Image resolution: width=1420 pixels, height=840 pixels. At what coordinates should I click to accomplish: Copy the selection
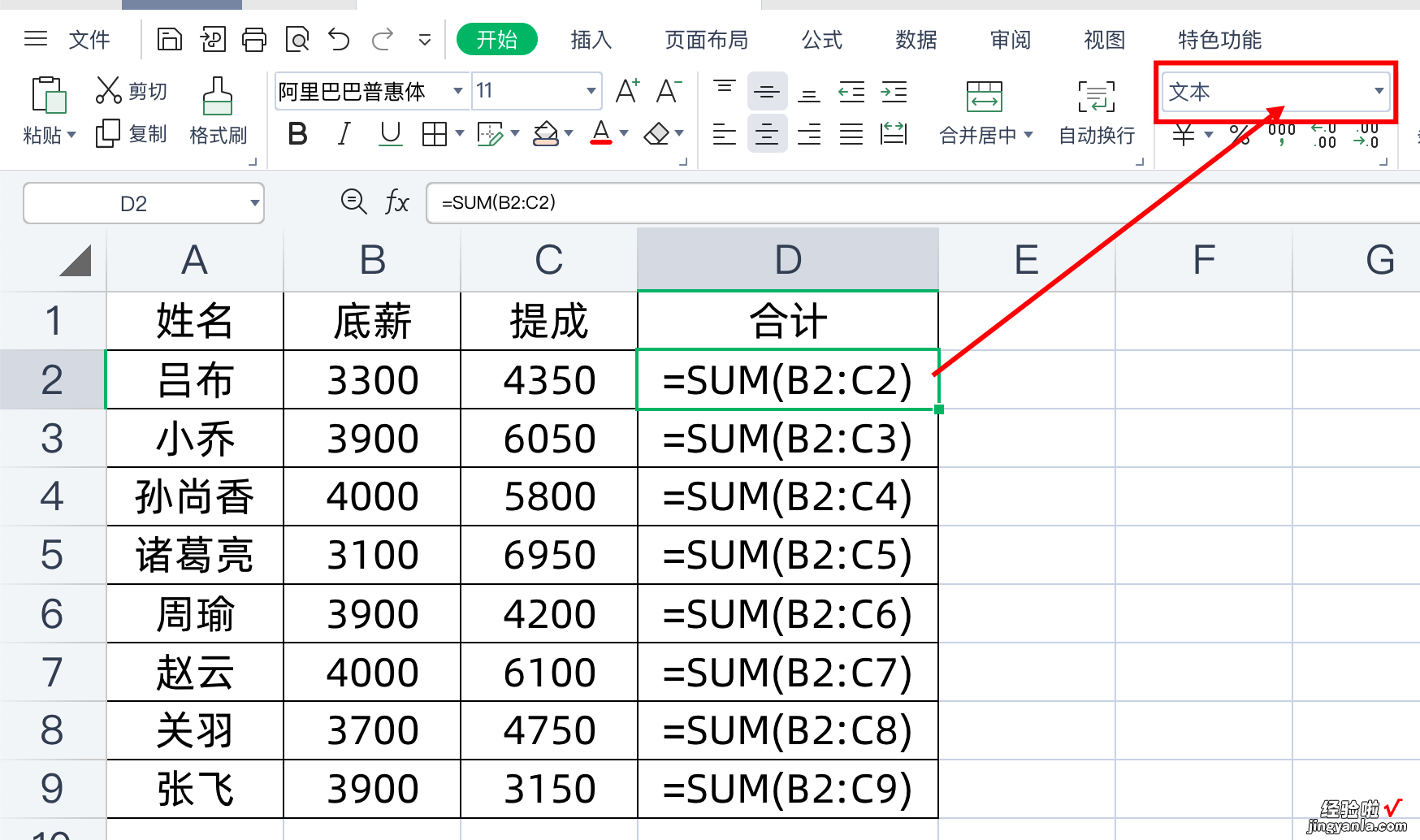coord(108,133)
